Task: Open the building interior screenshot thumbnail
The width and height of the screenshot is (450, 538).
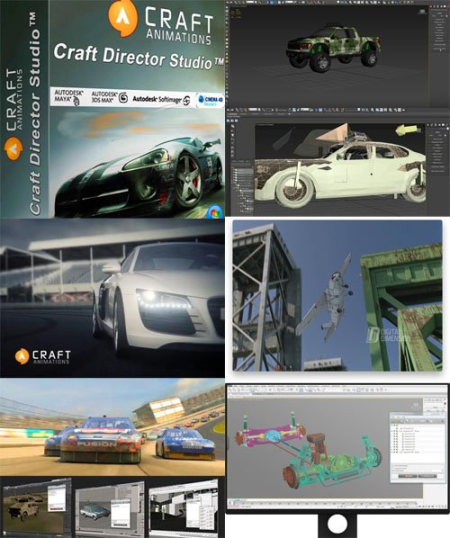Action: click(183, 508)
